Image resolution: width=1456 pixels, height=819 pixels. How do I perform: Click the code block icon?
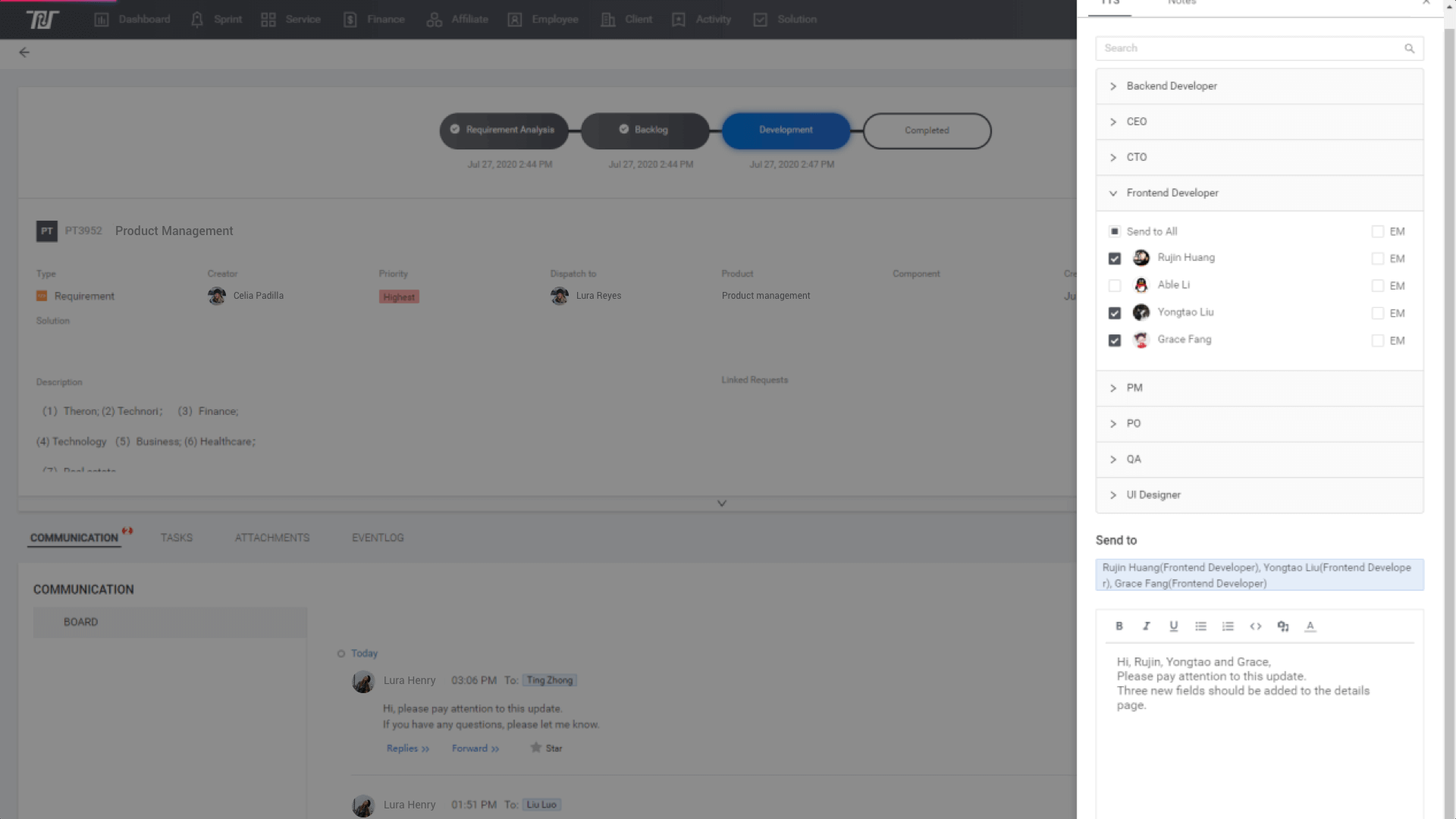tap(1256, 626)
